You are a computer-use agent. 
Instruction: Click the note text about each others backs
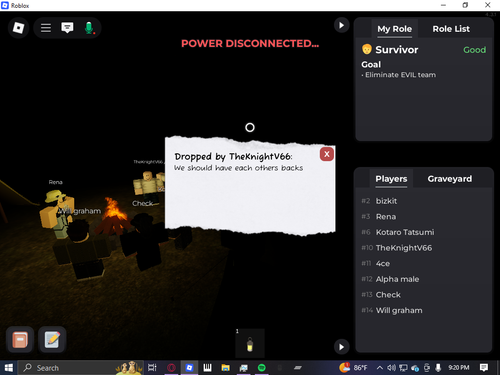pos(238,168)
